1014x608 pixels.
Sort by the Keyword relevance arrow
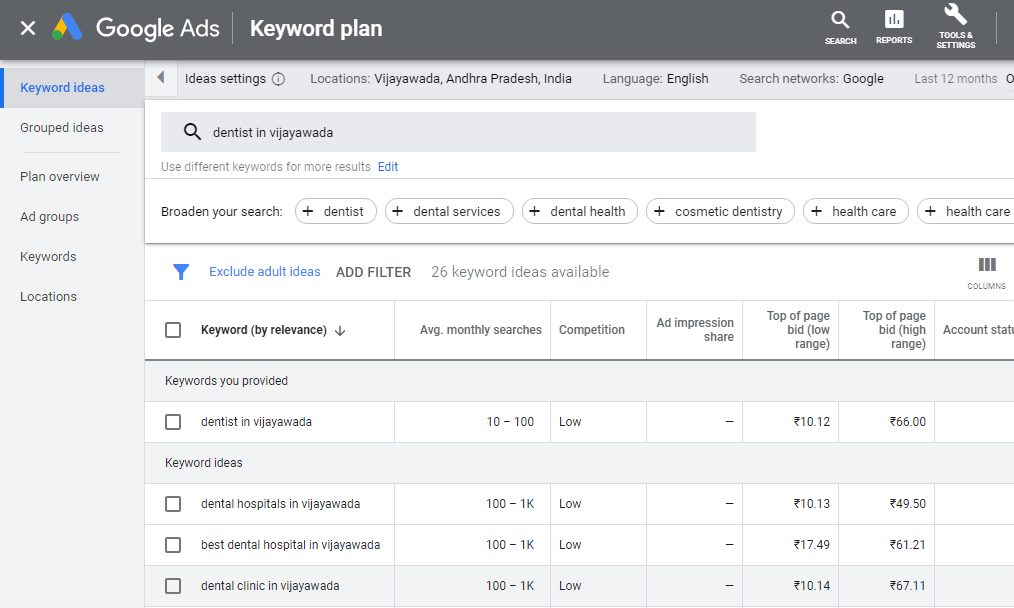(x=340, y=331)
